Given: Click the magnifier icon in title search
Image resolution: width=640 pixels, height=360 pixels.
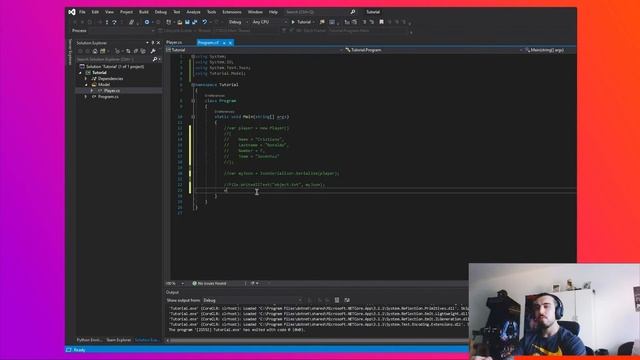Looking at the screenshot, I should click(x=353, y=12).
